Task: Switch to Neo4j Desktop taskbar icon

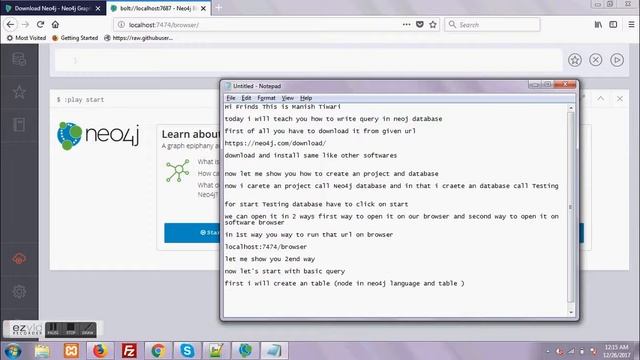Action: click(x=245, y=351)
